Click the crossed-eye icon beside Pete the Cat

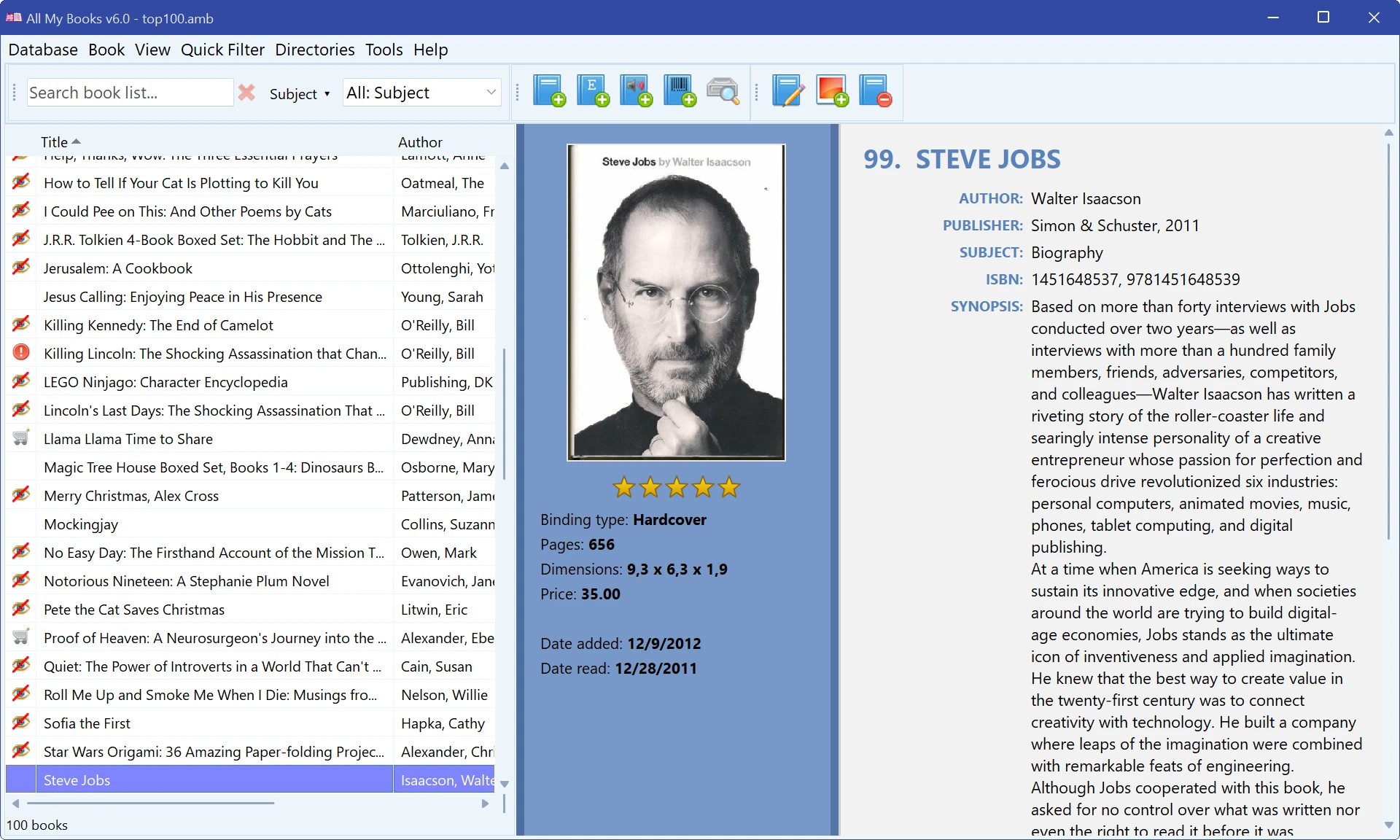pyautogui.click(x=21, y=609)
